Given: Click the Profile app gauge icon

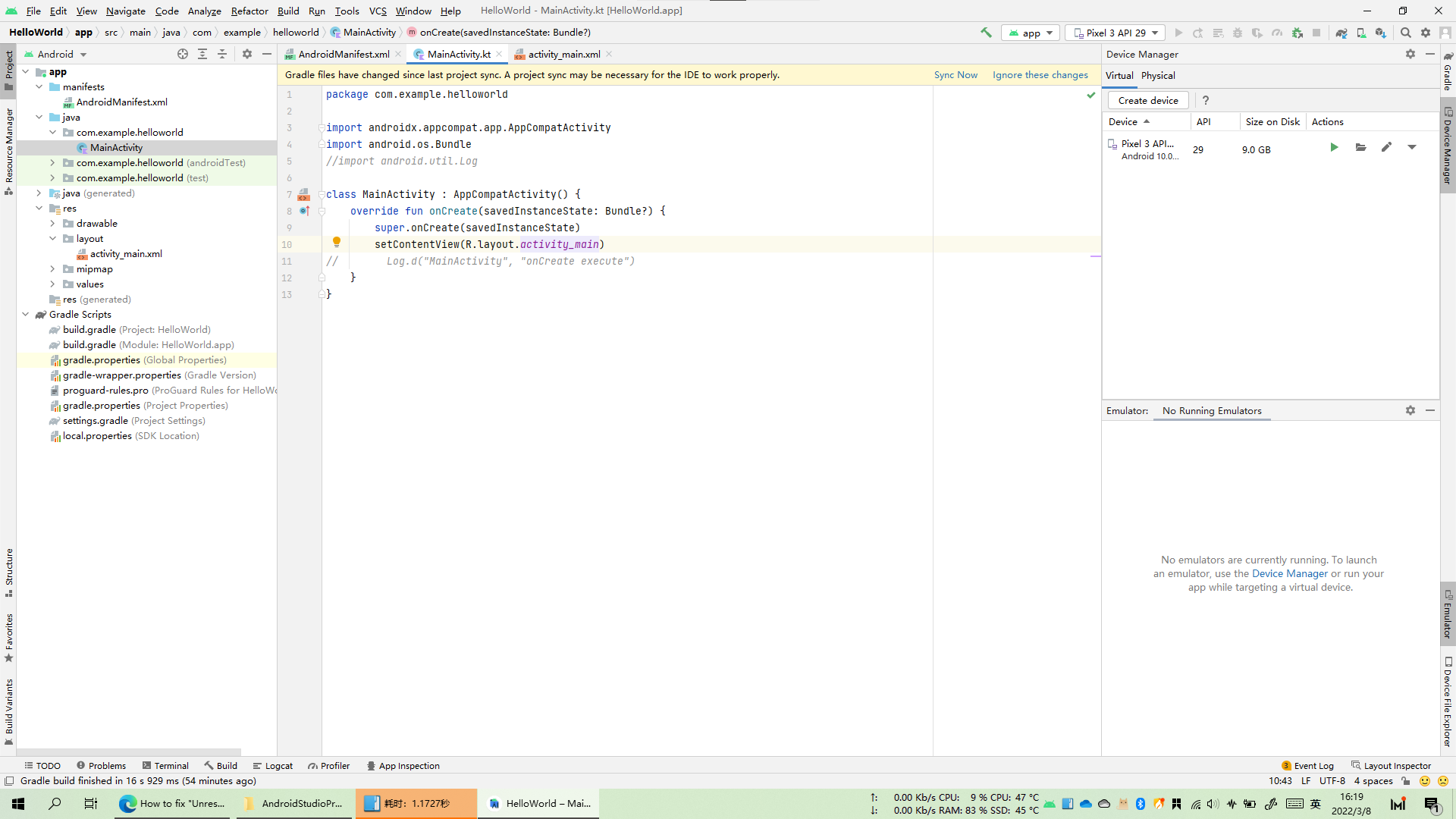Looking at the screenshot, I should click(1277, 33).
